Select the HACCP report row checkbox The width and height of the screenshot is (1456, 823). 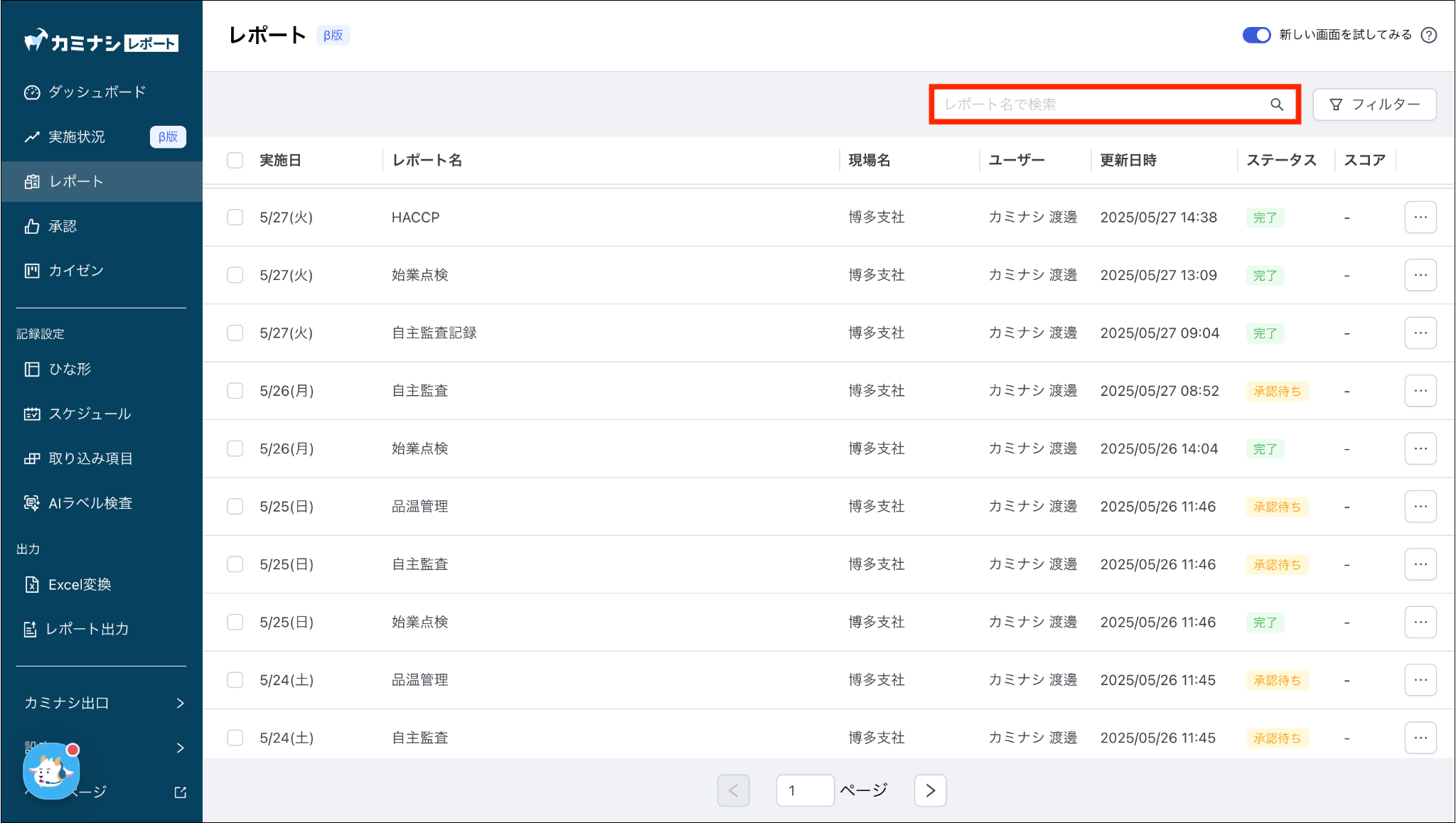[235, 217]
